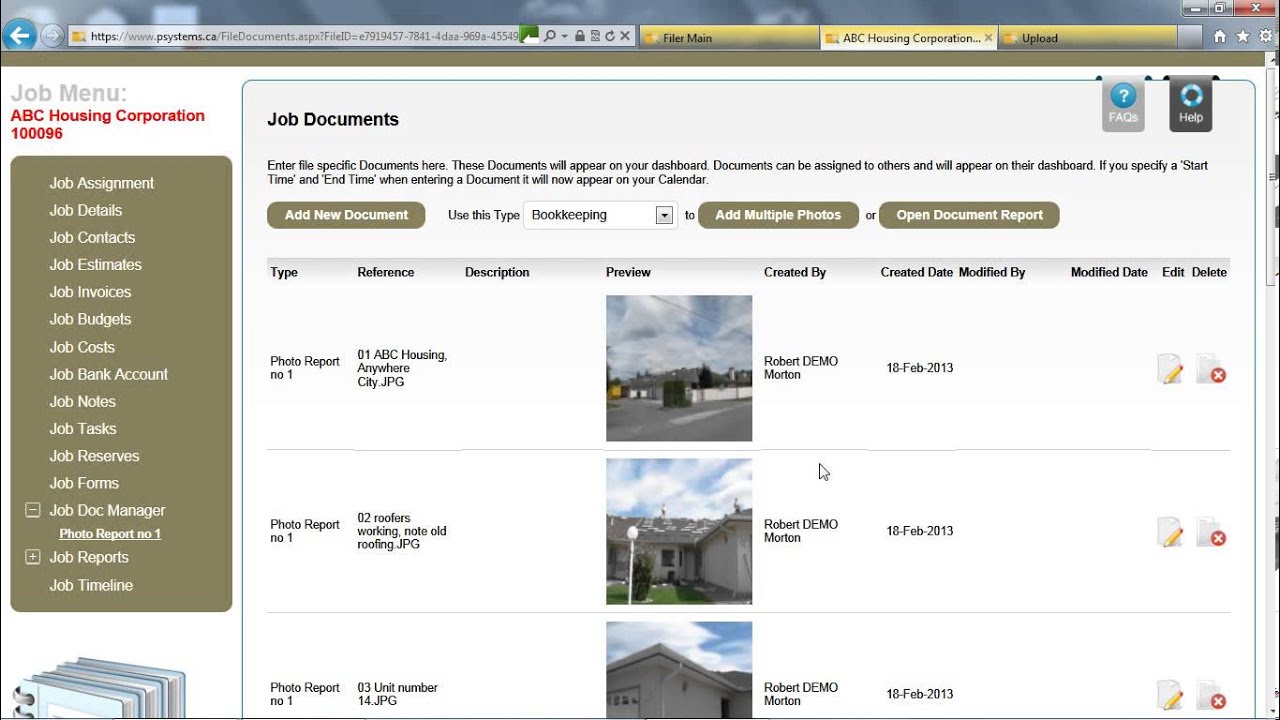Switch to the Filer Main tab
The width and height of the screenshot is (1280, 720).
tap(728, 38)
